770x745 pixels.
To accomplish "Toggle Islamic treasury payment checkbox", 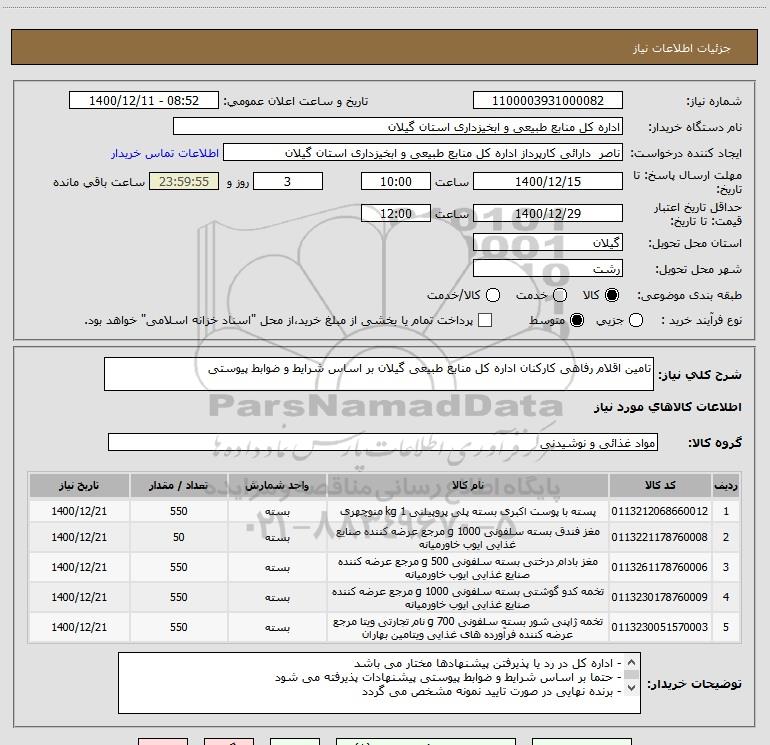I will [485, 320].
